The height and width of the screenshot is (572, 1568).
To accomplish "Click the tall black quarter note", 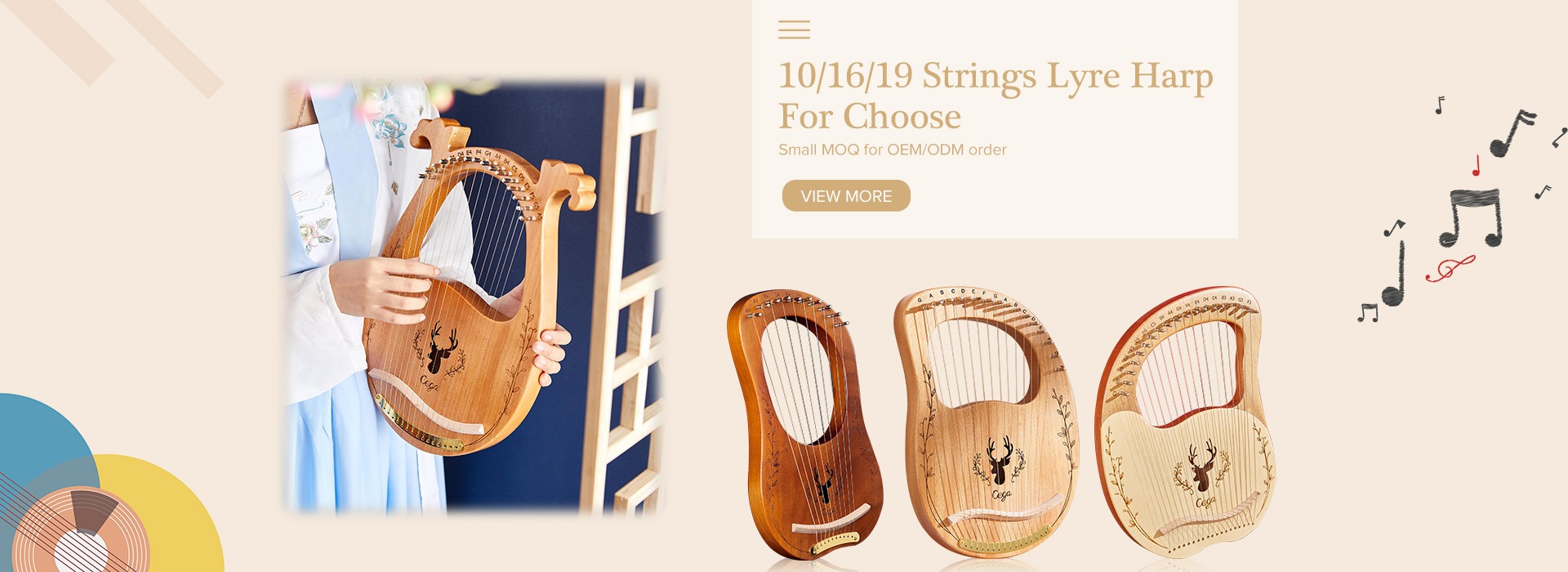I will [1396, 274].
